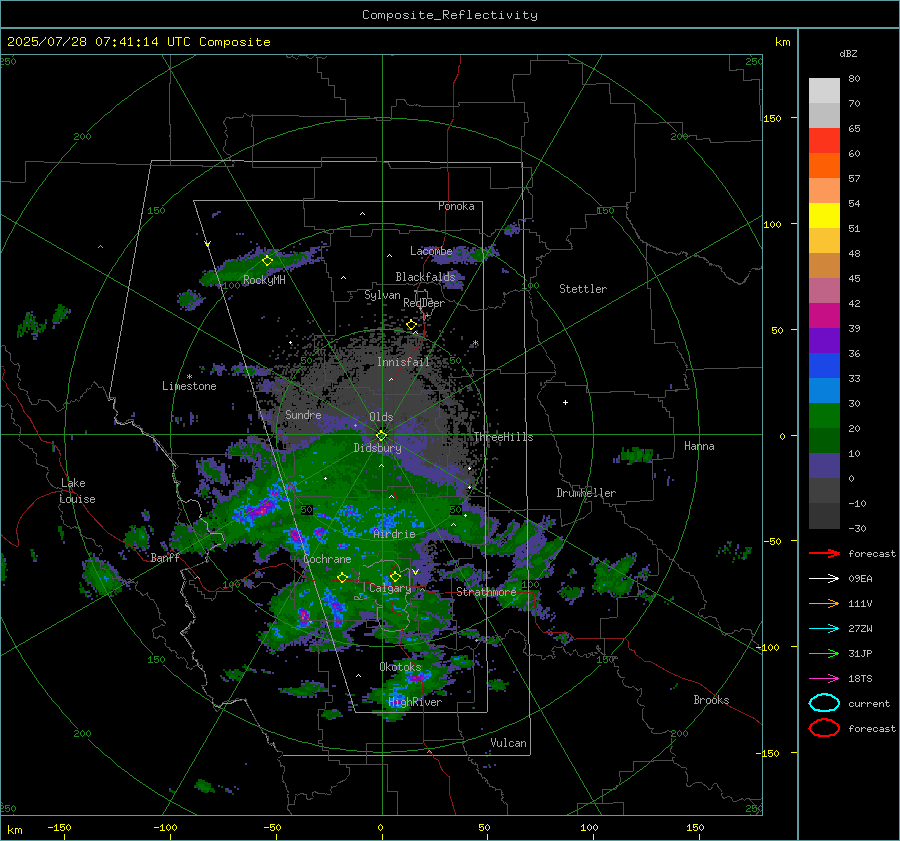Click the Airdrie city label
This screenshot has width=900, height=841.
pos(394,534)
